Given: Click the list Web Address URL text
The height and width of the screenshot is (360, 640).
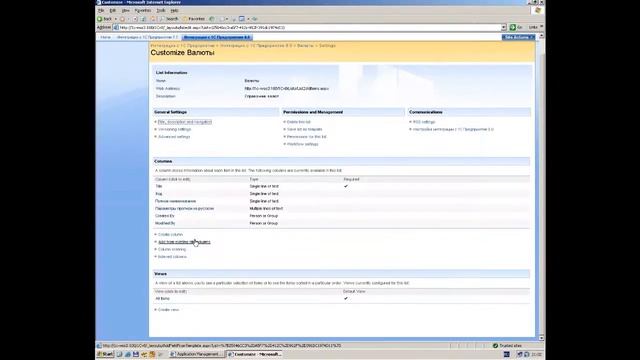Looking at the screenshot, I should pos(287,89).
